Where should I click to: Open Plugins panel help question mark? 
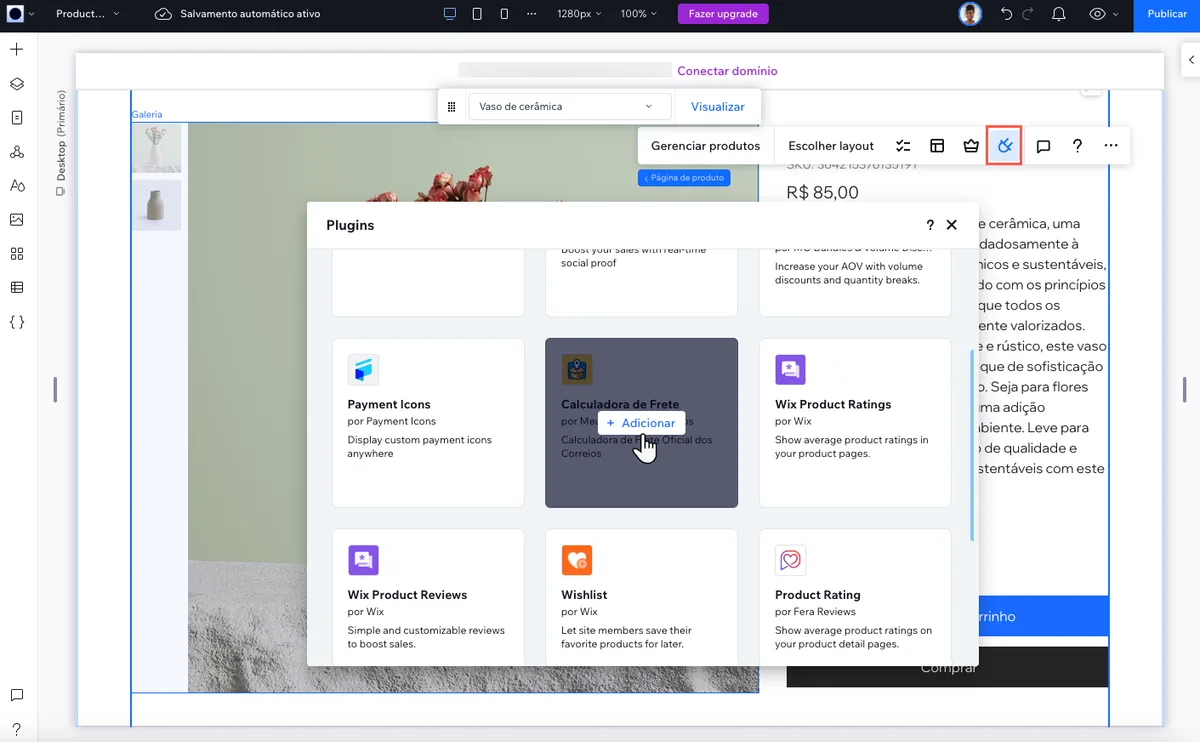click(x=930, y=225)
